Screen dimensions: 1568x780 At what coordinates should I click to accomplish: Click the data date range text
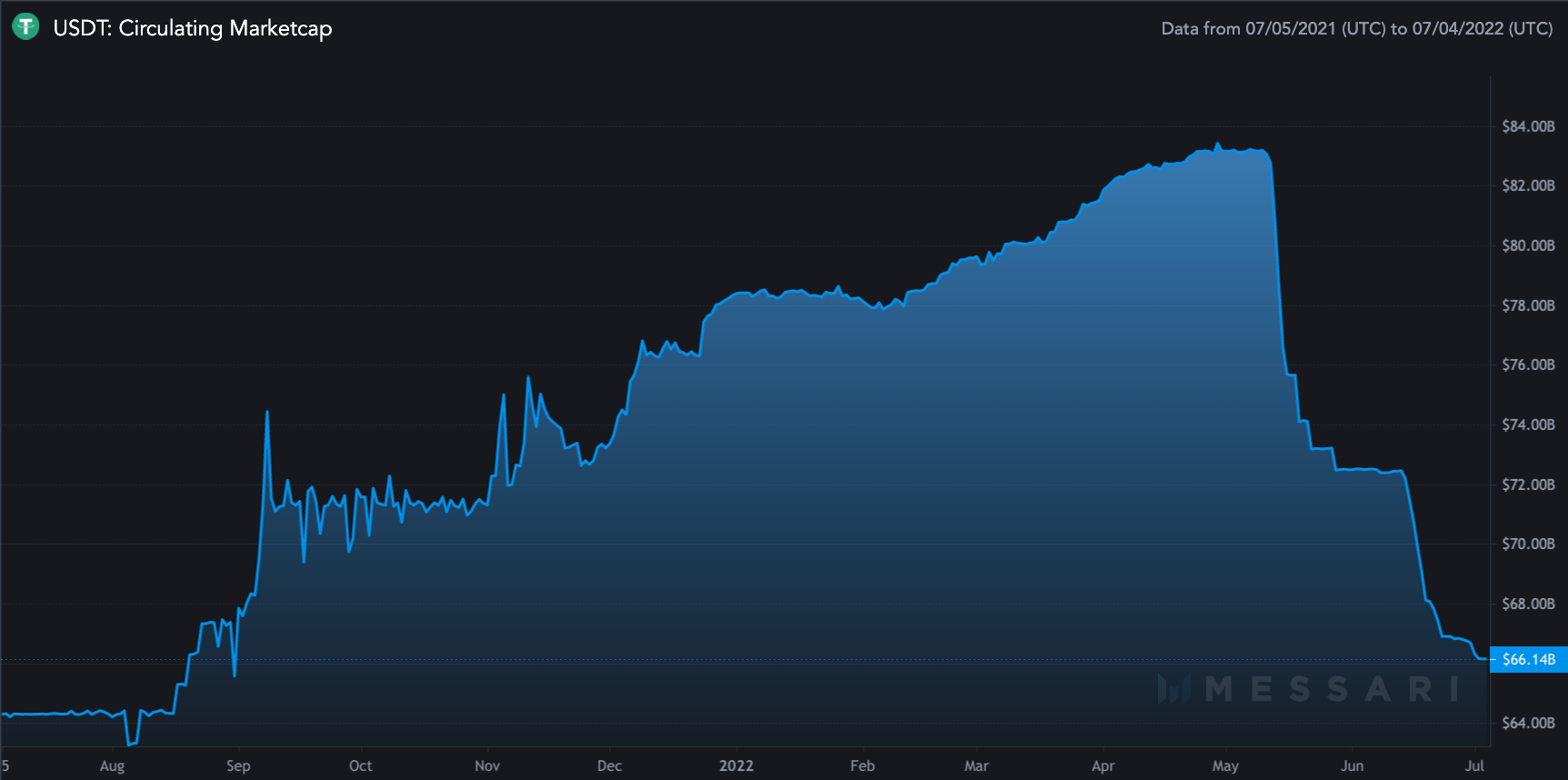tap(1356, 28)
